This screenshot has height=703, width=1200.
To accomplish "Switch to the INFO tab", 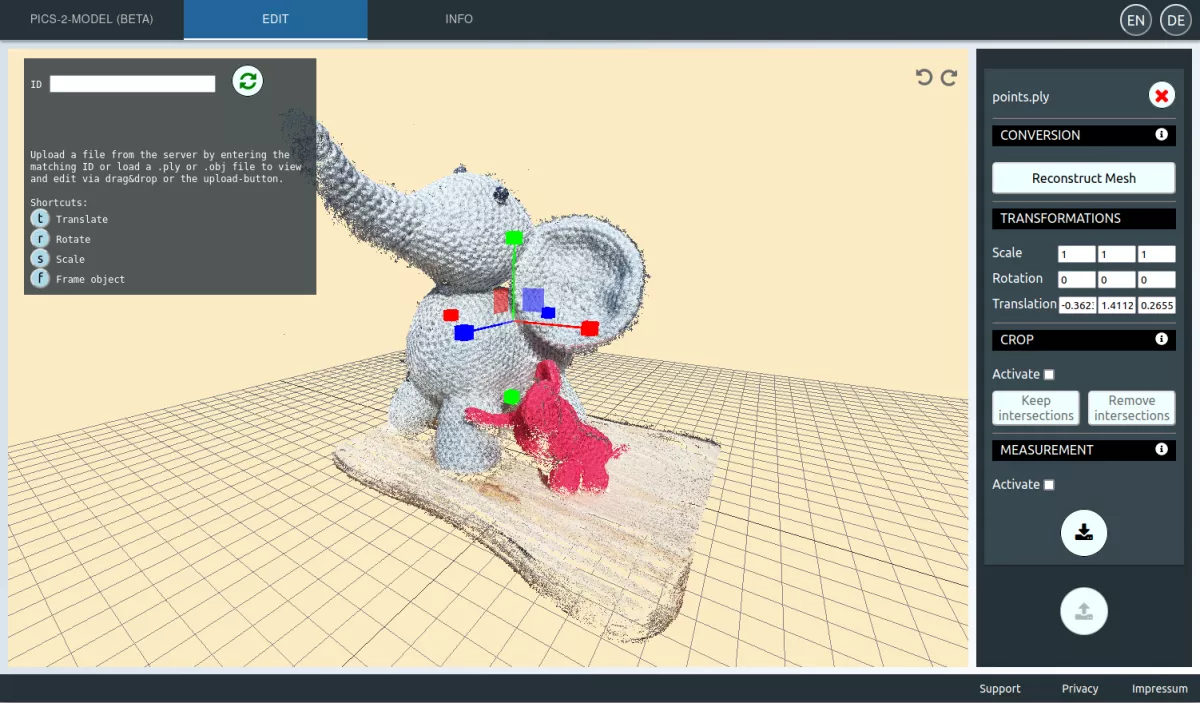I will (459, 19).
